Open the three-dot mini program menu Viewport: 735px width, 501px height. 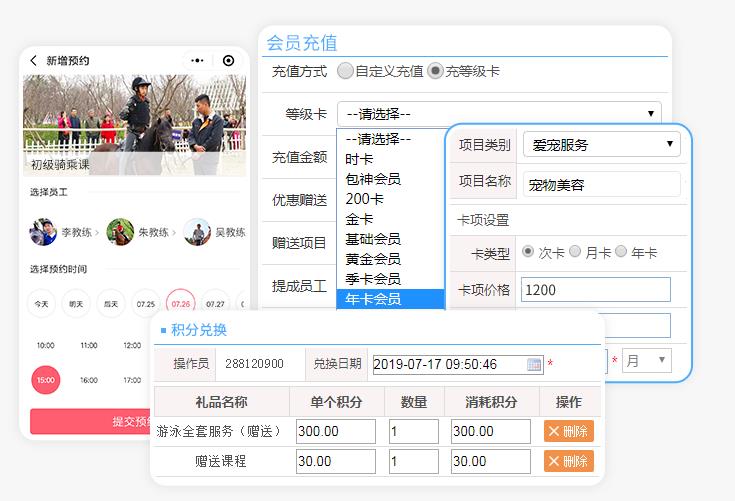197,60
